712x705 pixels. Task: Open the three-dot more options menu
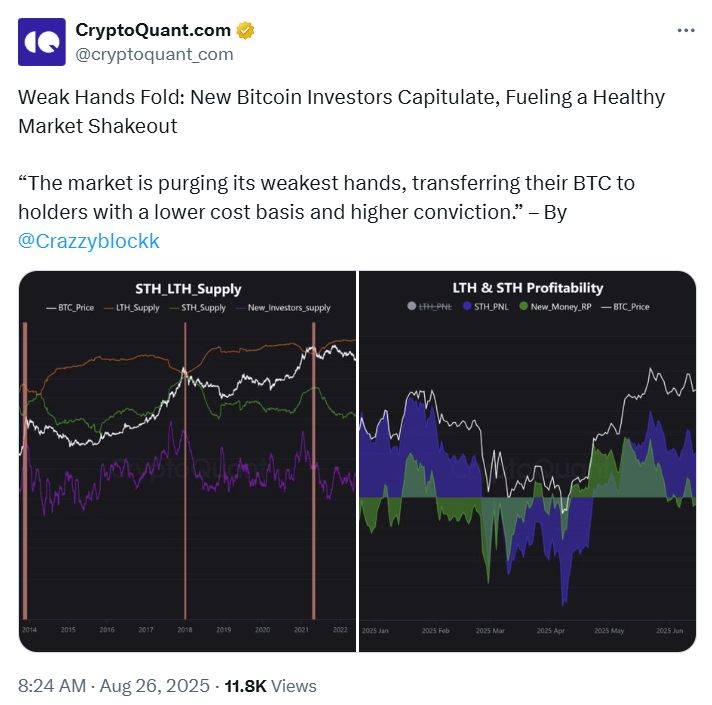(686, 30)
